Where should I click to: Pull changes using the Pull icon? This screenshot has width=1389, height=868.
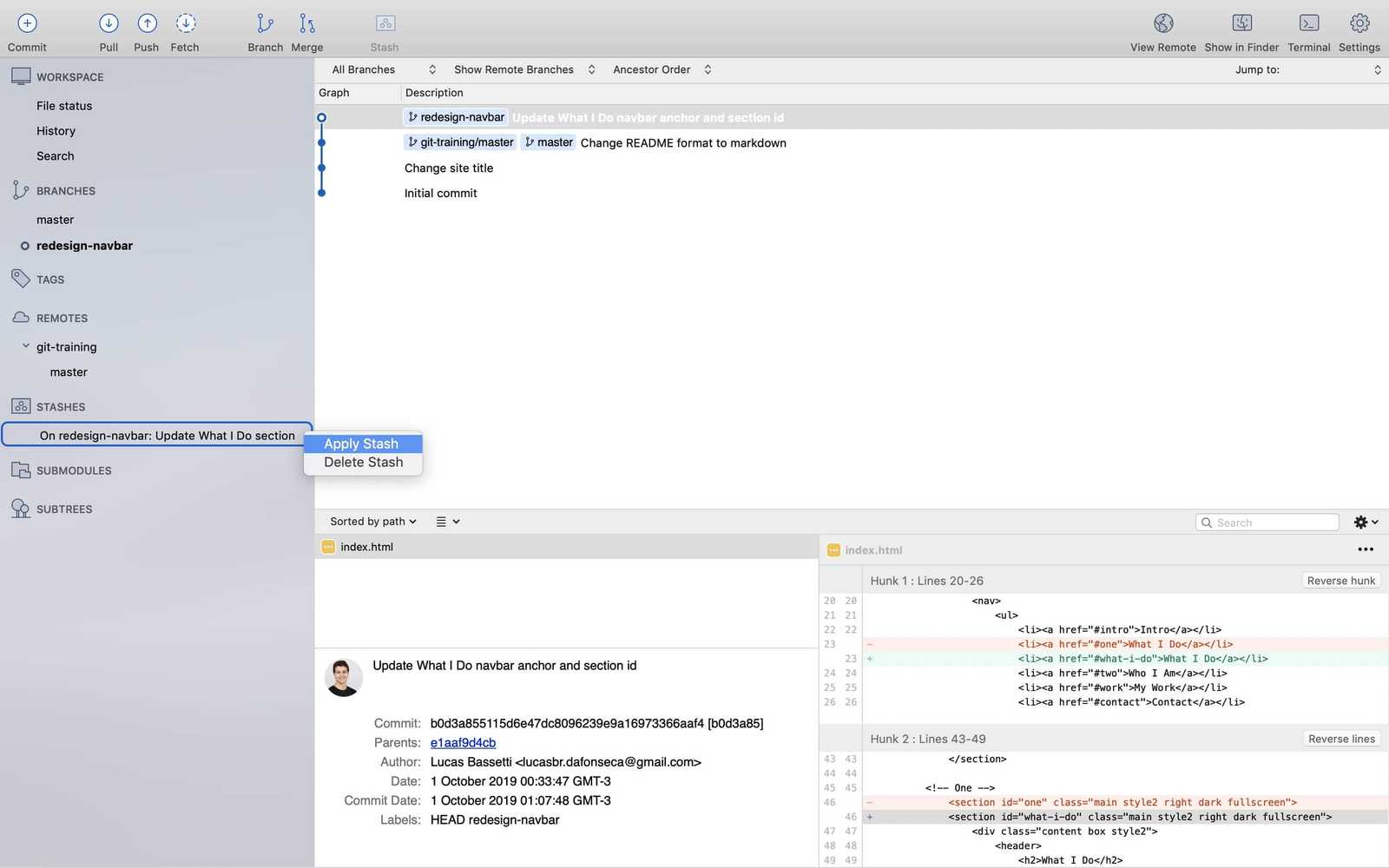point(108,23)
